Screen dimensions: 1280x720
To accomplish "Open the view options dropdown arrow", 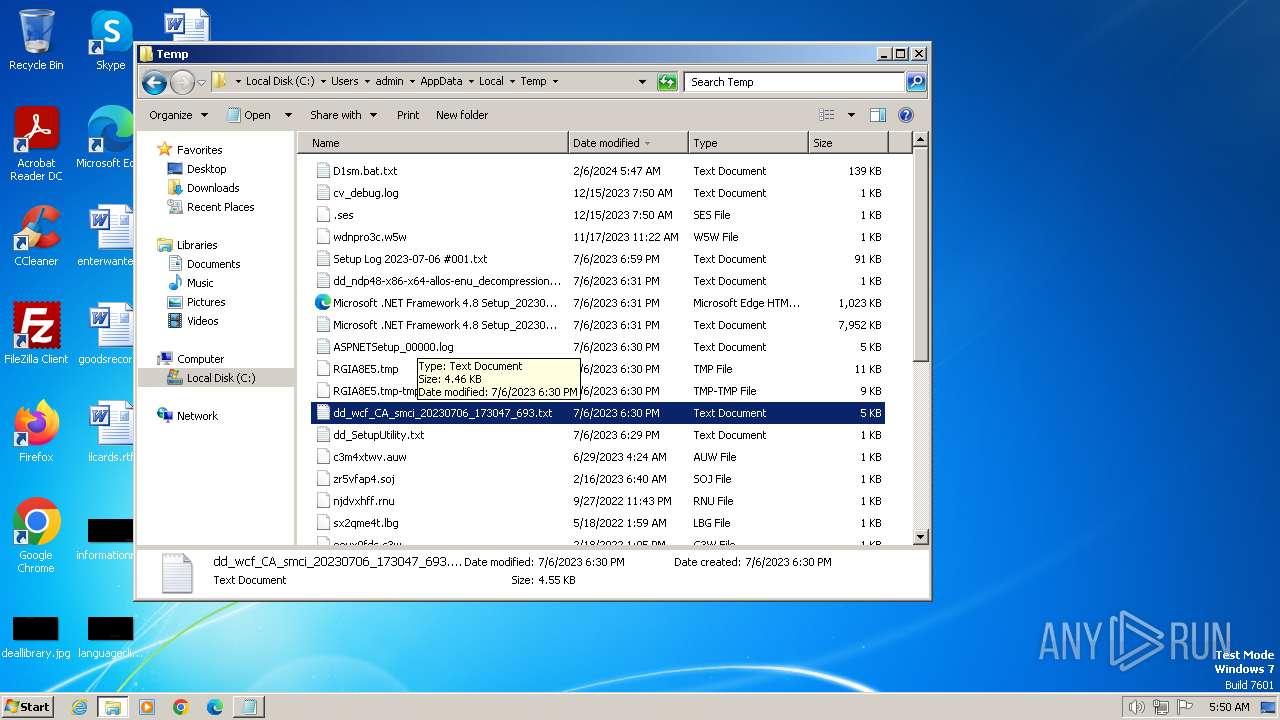I will click(x=851, y=115).
